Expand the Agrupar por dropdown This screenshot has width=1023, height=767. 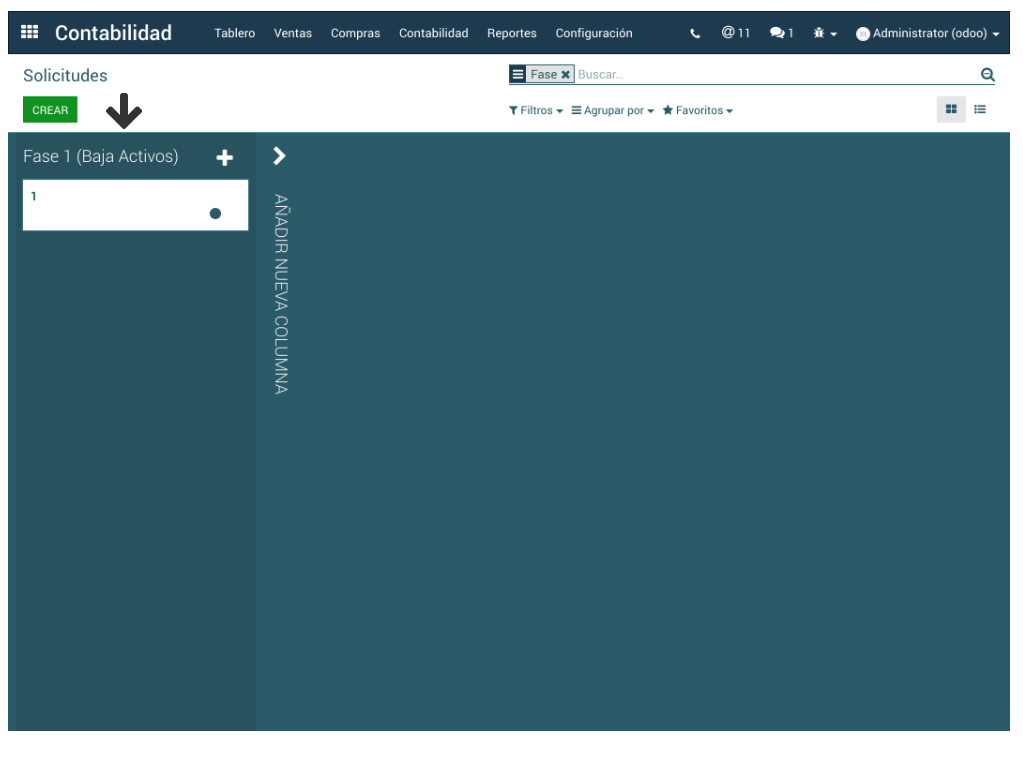point(612,111)
